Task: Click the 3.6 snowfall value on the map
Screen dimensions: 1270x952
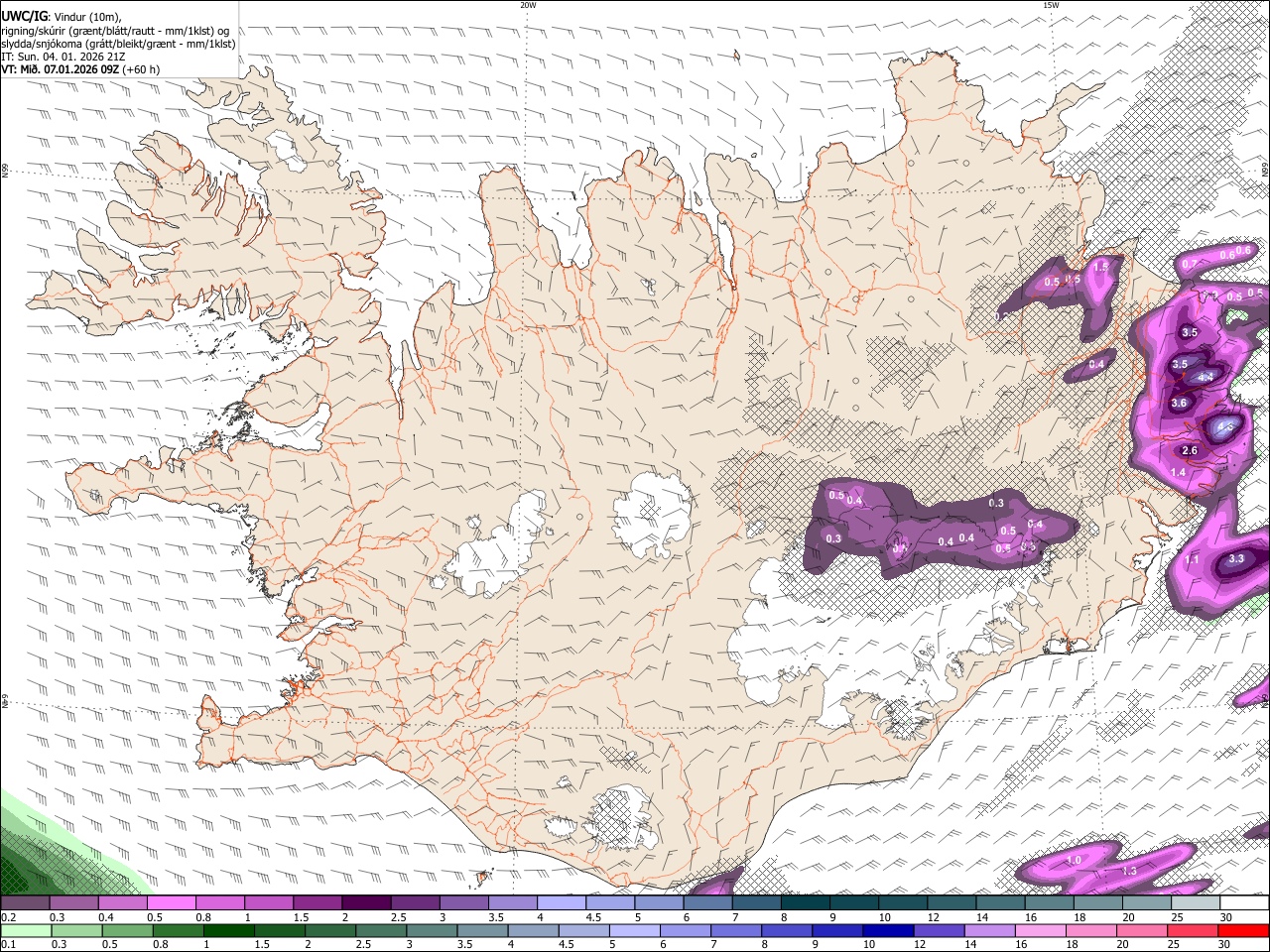Action: pos(1179,404)
